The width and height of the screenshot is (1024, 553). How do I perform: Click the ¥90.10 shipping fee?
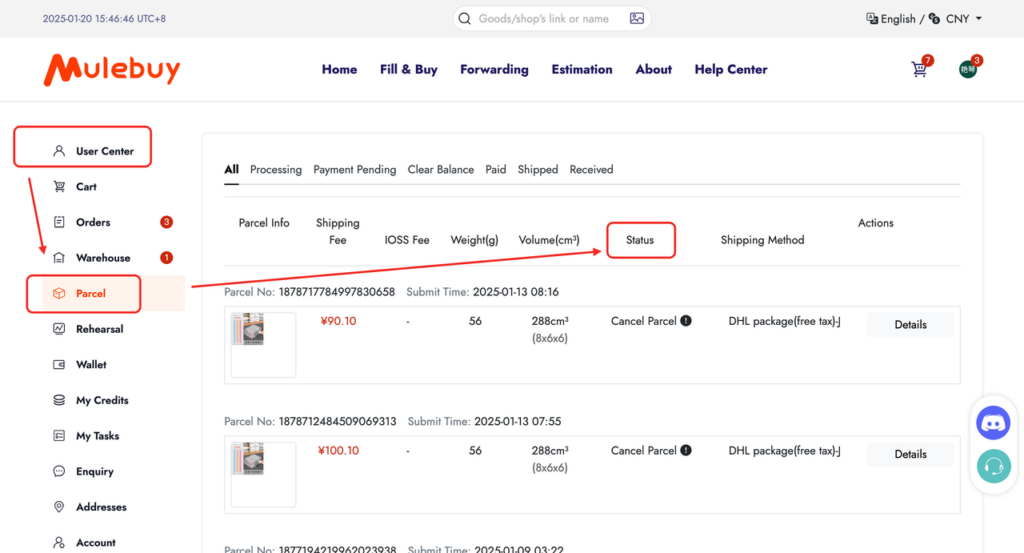[338, 321]
